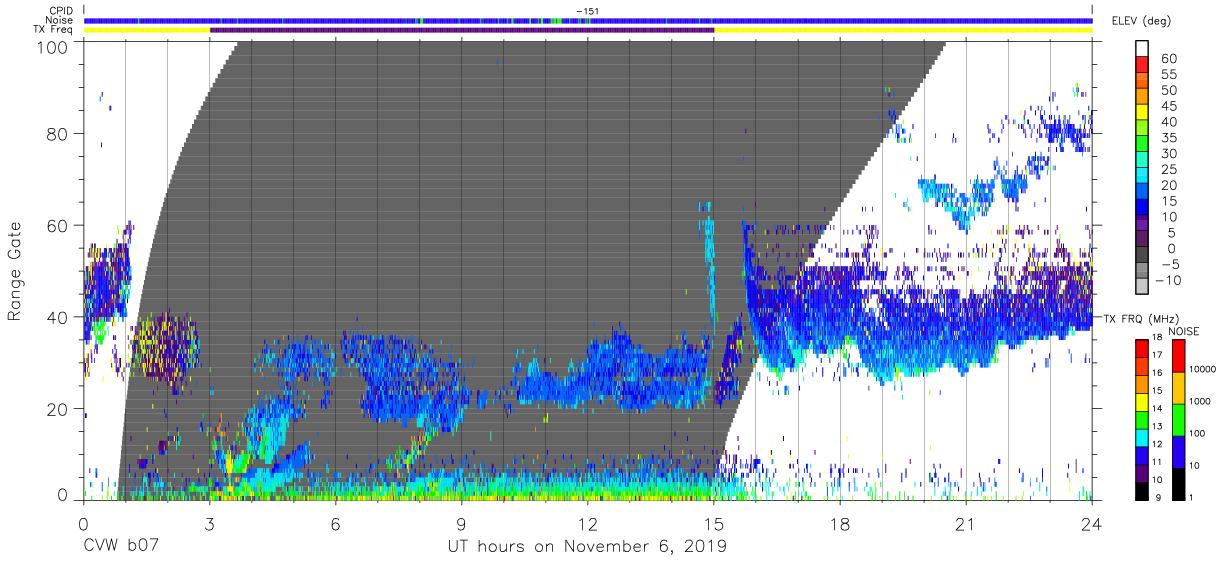Click the 'Noise' row label at top left
The width and height of the screenshot is (1228, 567).
[60, 20]
